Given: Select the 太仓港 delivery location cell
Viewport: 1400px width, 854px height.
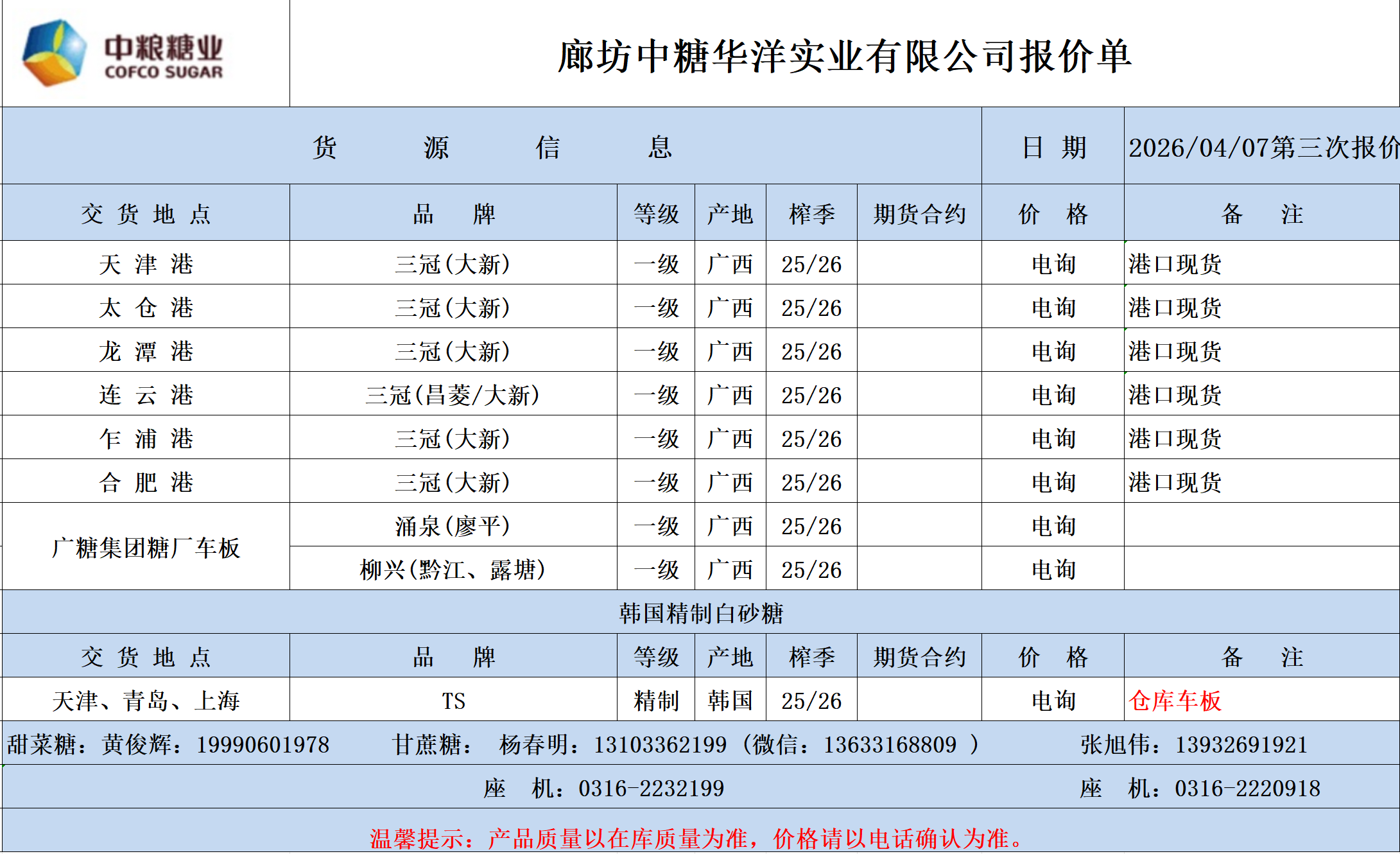Looking at the screenshot, I should point(146,308).
